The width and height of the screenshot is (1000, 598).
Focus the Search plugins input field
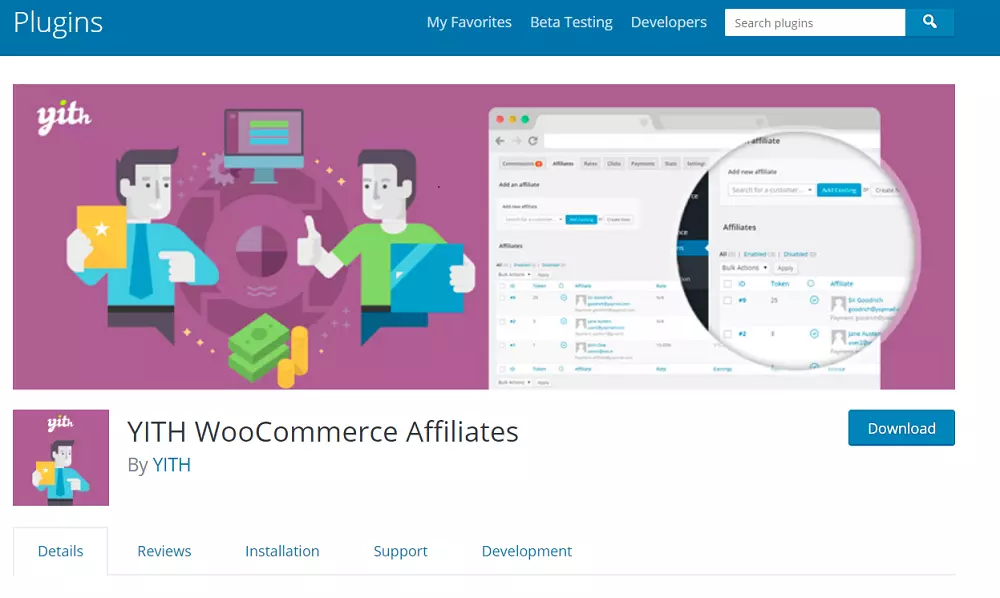pyautogui.click(x=814, y=22)
